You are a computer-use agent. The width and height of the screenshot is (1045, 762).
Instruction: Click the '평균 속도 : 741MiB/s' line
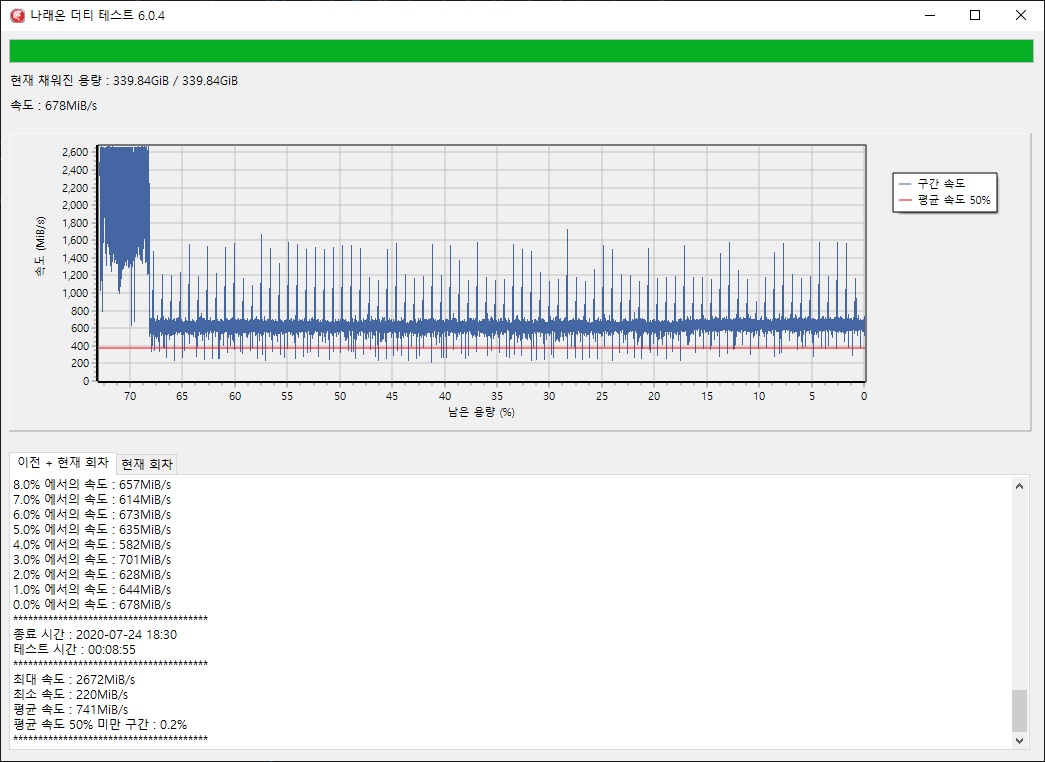pos(71,709)
